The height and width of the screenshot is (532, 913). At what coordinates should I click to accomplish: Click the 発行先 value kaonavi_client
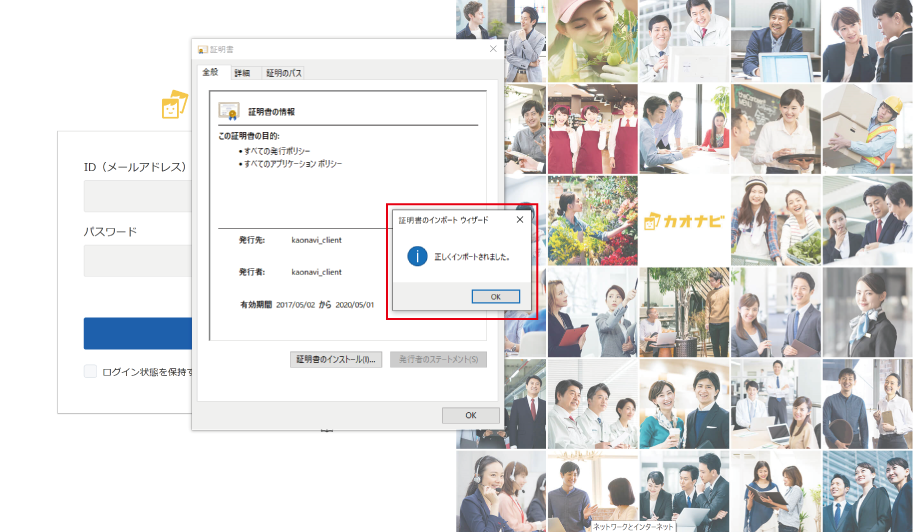click(316, 240)
